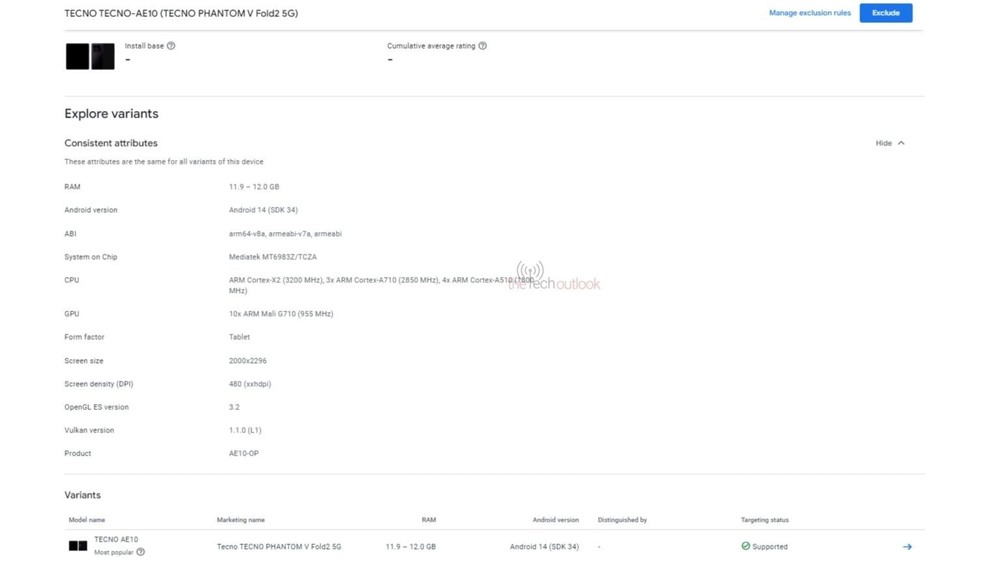Click the 10x ARM Mali G710 GPU value
Screen dimensions: 1000x563
click(x=281, y=314)
